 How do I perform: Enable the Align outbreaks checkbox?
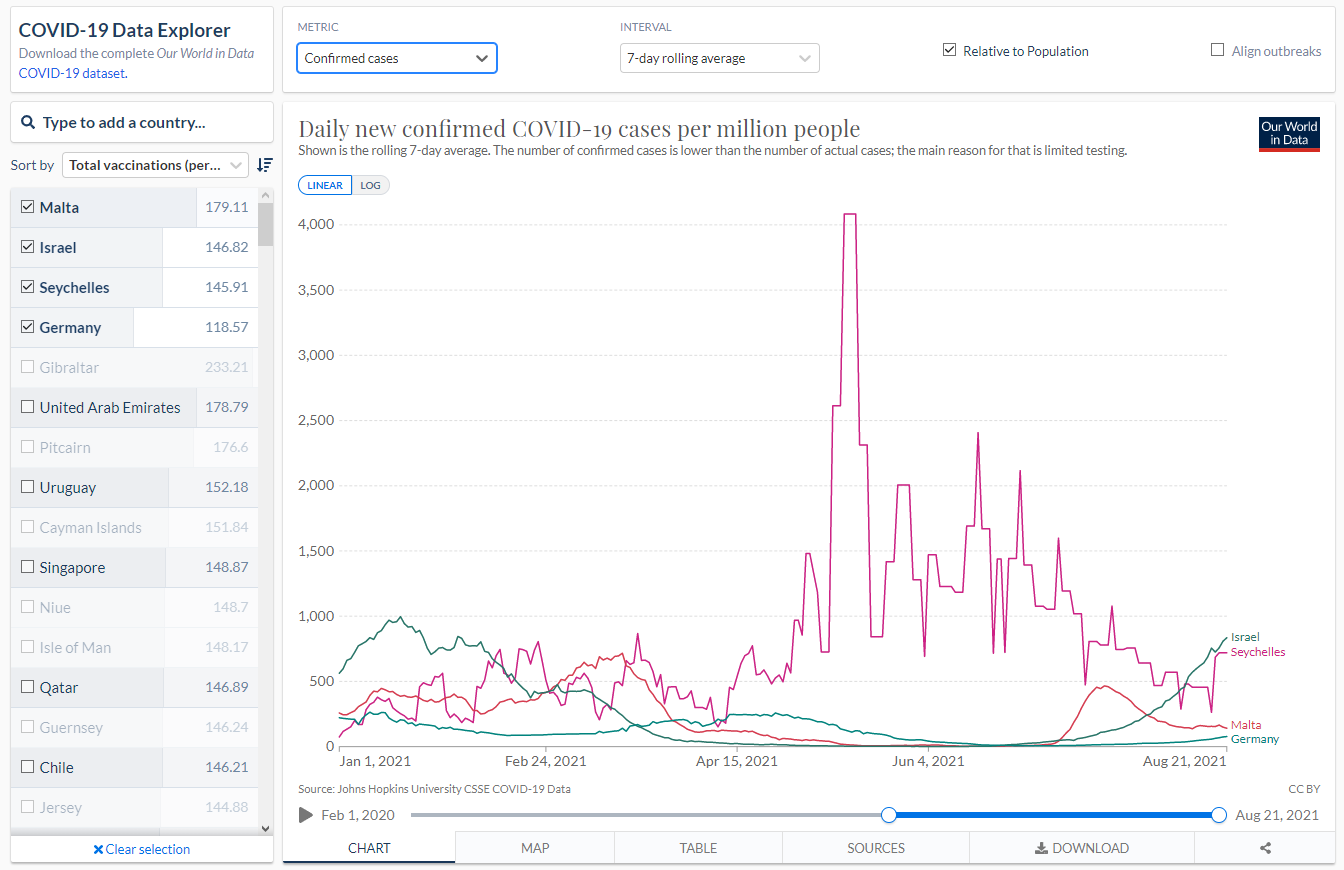(x=1217, y=51)
